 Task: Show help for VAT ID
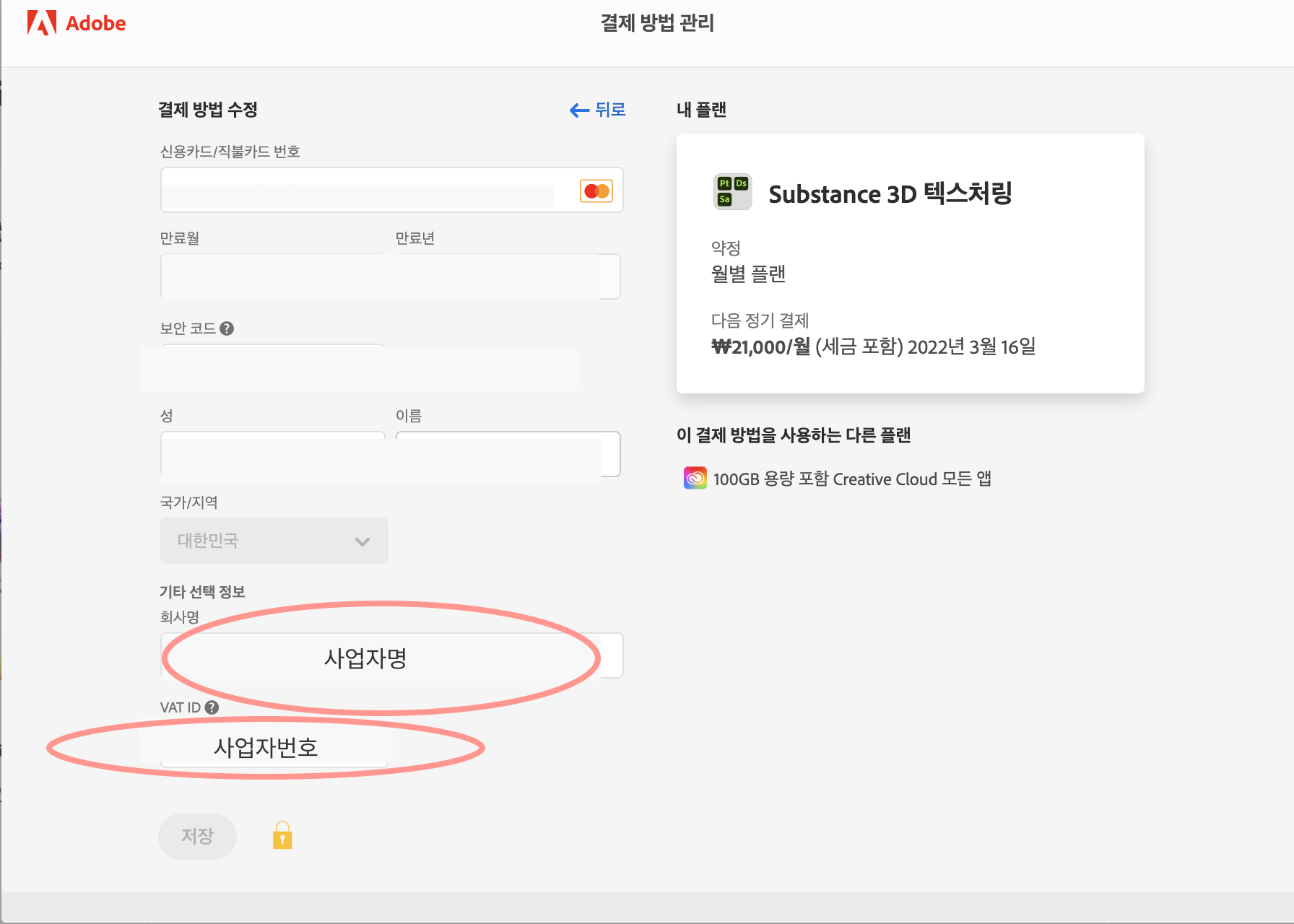pos(212,707)
